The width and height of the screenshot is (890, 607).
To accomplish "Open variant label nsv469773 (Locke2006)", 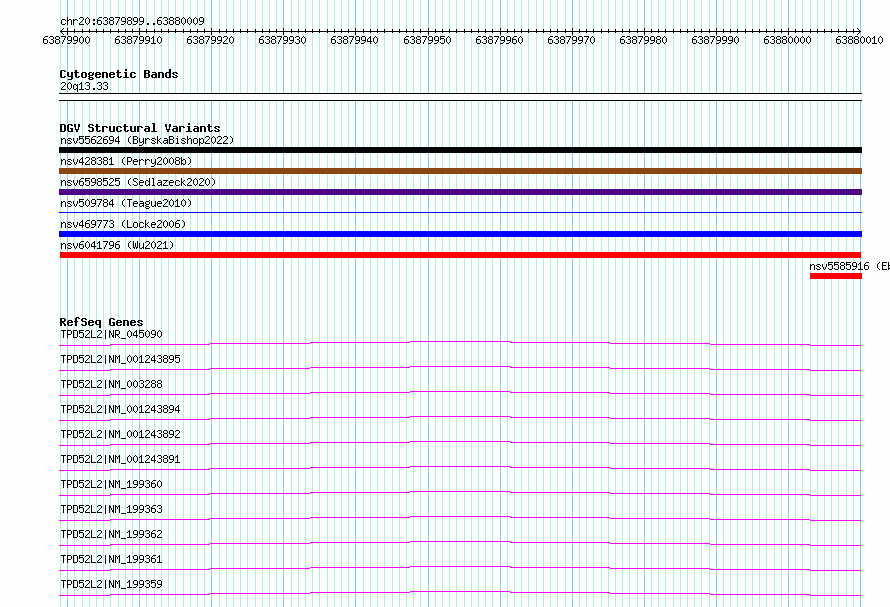I will click(123, 224).
